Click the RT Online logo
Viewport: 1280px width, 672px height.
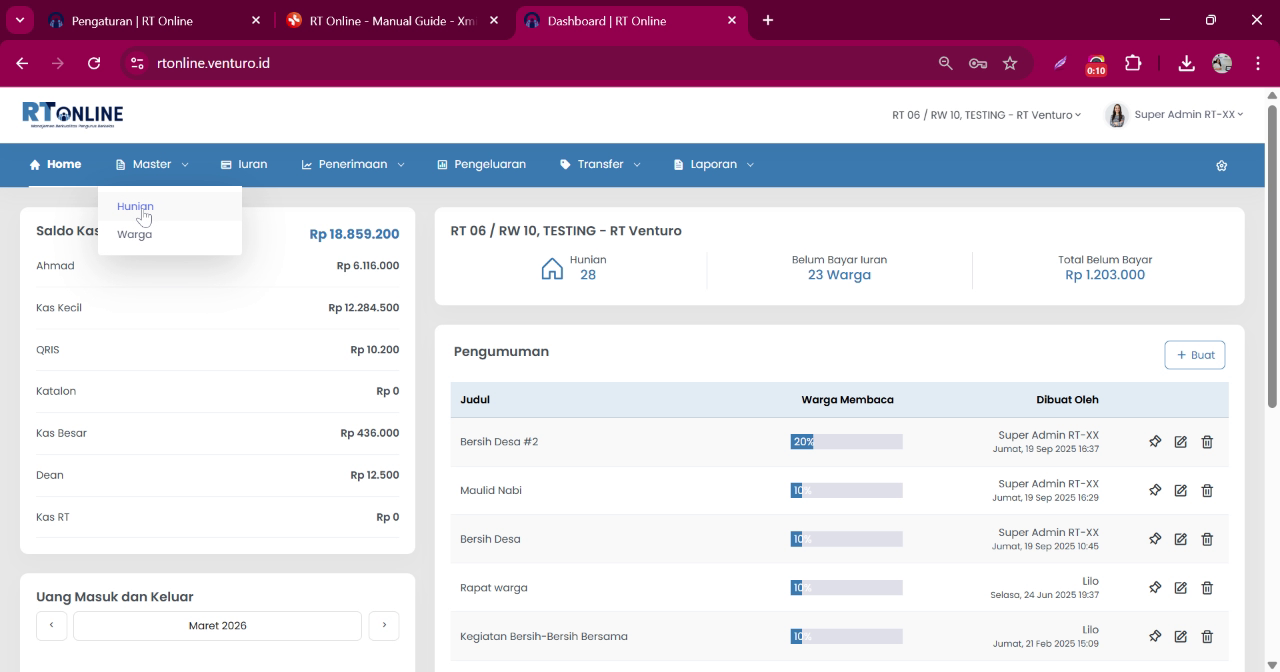[x=73, y=114]
